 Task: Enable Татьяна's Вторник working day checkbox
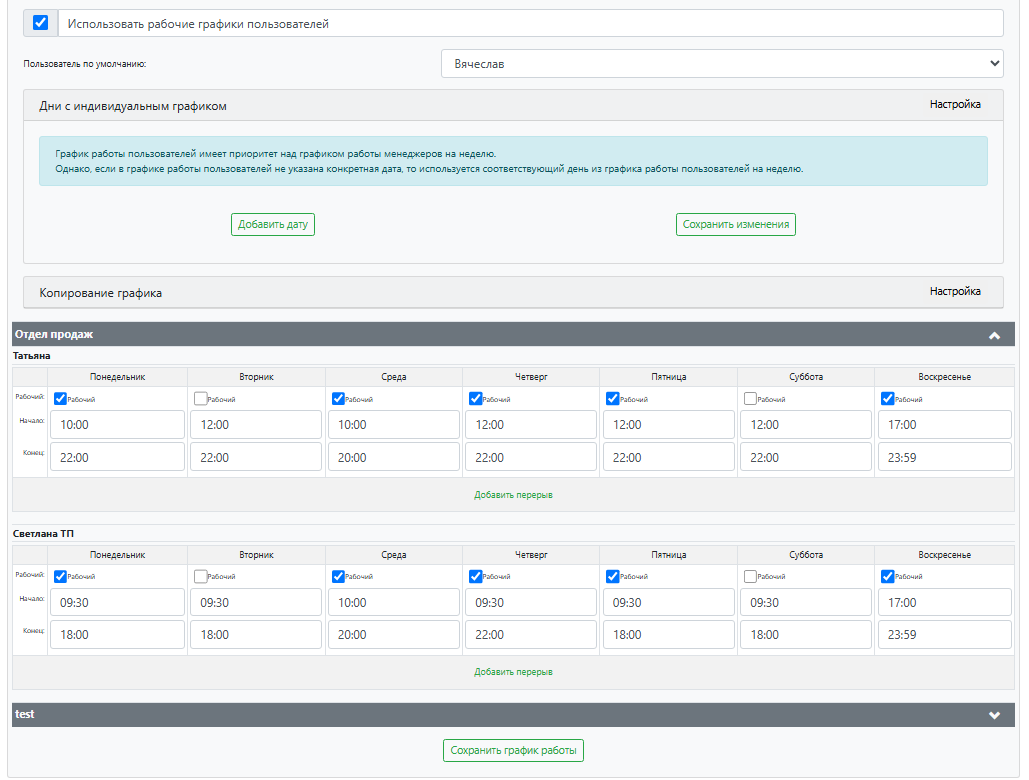click(x=201, y=398)
